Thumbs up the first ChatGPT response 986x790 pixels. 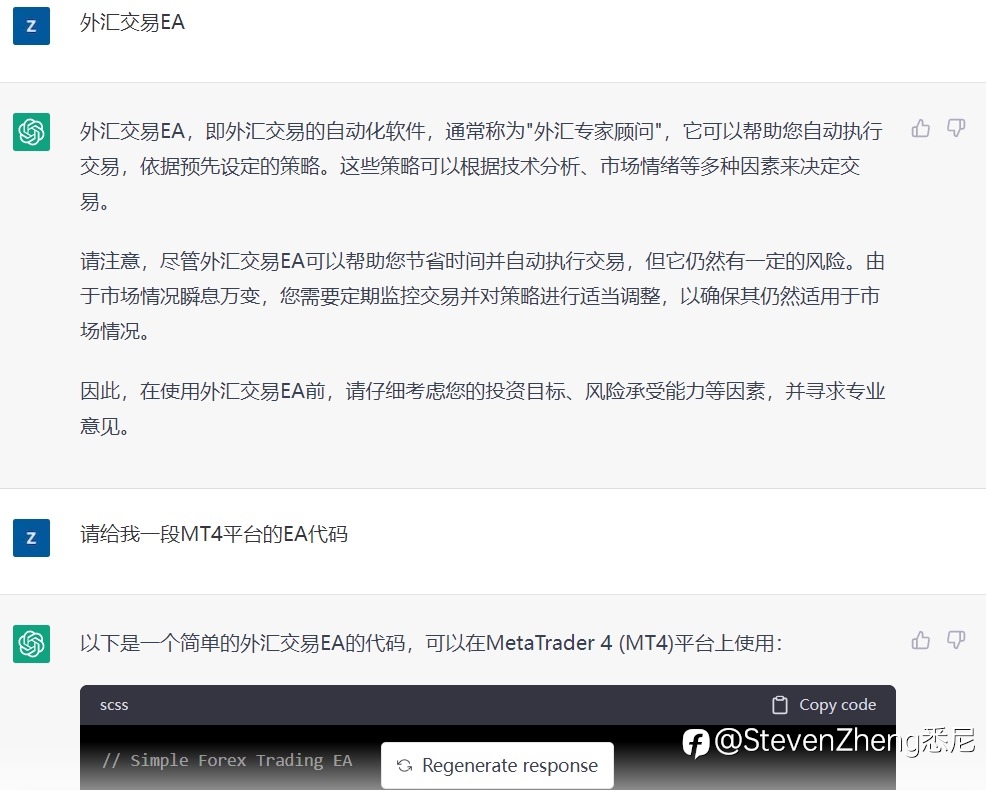(x=921, y=128)
